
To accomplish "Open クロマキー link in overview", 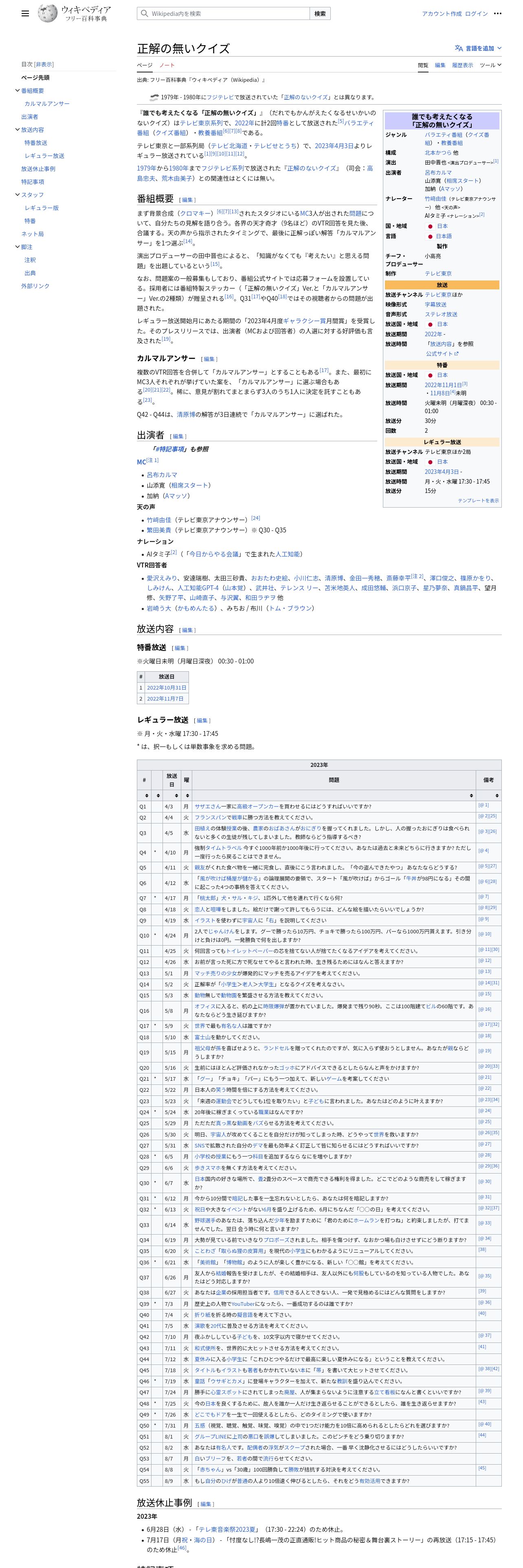I will coord(196,214).
